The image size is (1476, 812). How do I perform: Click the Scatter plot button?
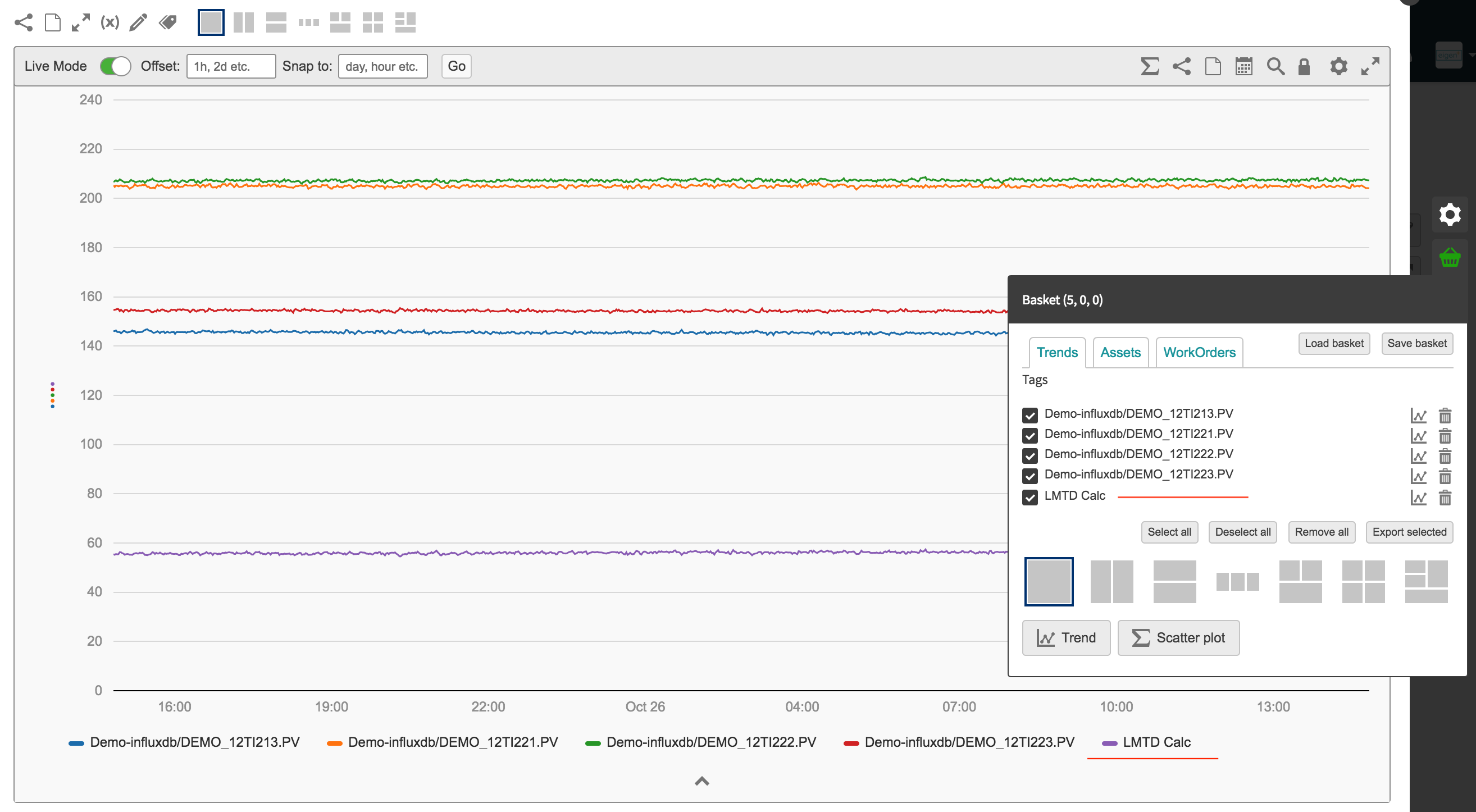click(x=1179, y=638)
